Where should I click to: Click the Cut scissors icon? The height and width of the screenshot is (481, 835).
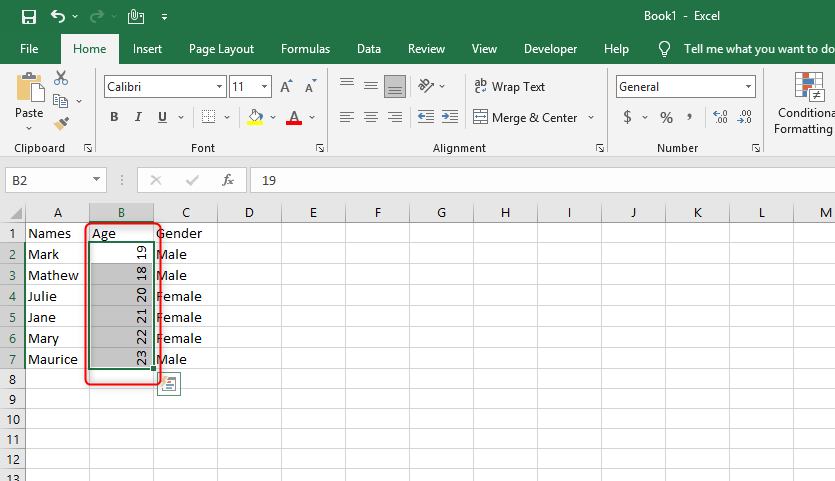pos(61,78)
